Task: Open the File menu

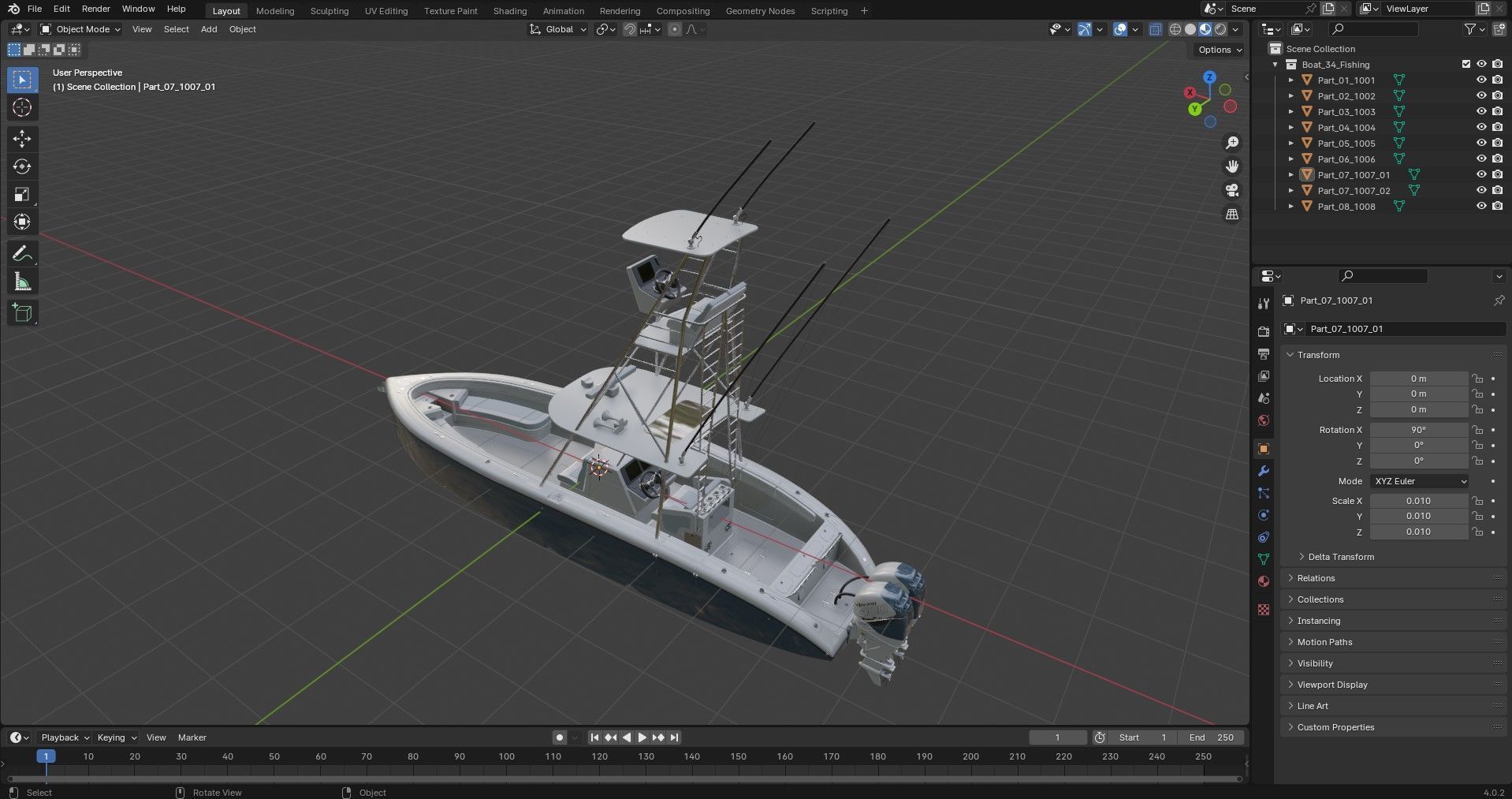Action: coord(35,9)
